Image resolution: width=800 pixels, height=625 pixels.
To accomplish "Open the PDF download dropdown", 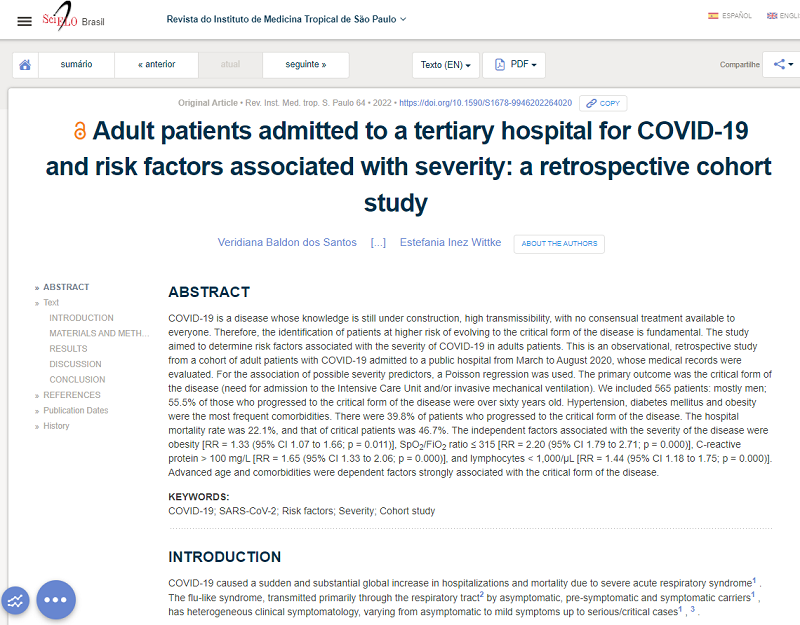I will pyautogui.click(x=514, y=65).
